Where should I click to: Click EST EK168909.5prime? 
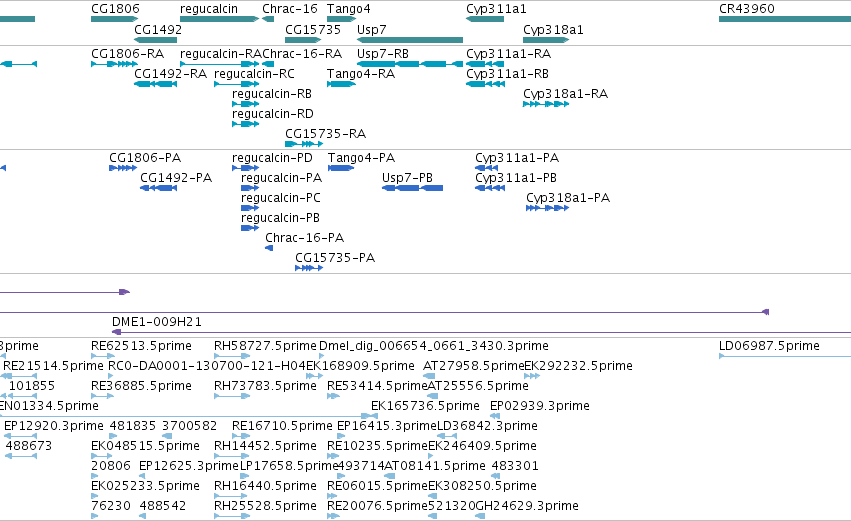pyautogui.click(x=360, y=366)
